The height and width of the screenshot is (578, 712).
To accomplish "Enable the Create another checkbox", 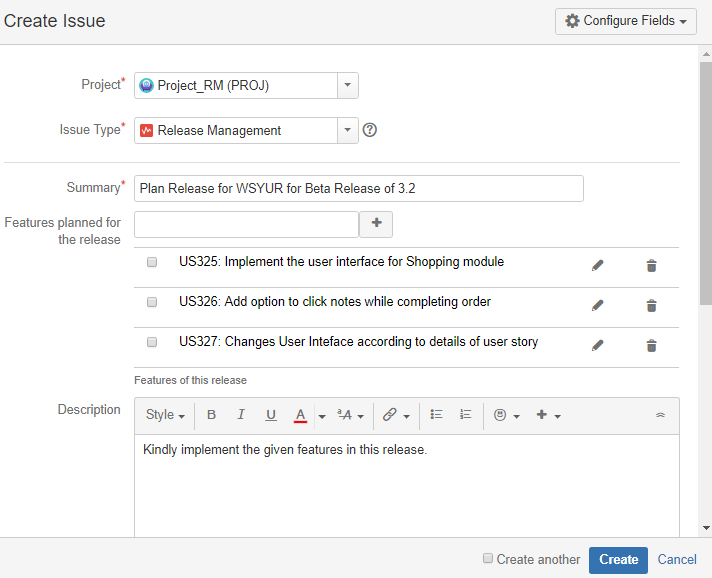I will [x=488, y=559].
